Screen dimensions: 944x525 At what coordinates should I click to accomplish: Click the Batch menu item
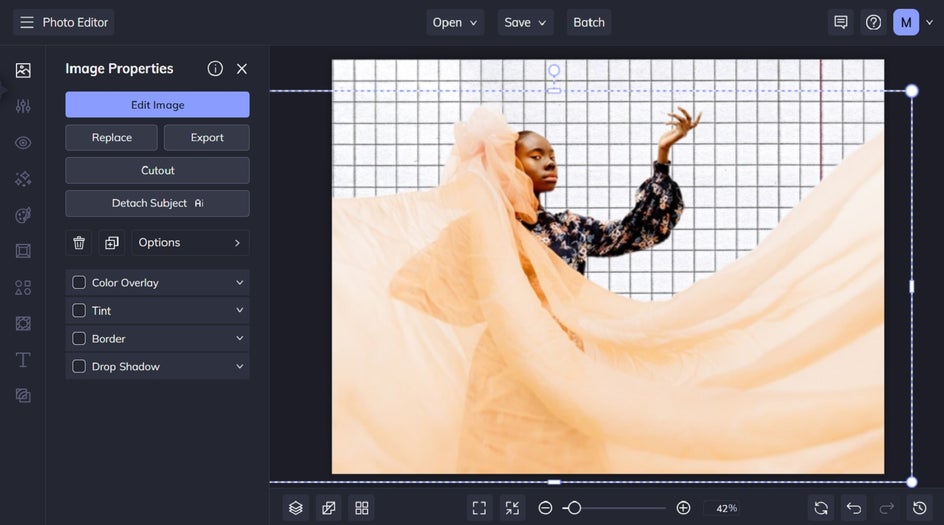pyautogui.click(x=589, y=22)
